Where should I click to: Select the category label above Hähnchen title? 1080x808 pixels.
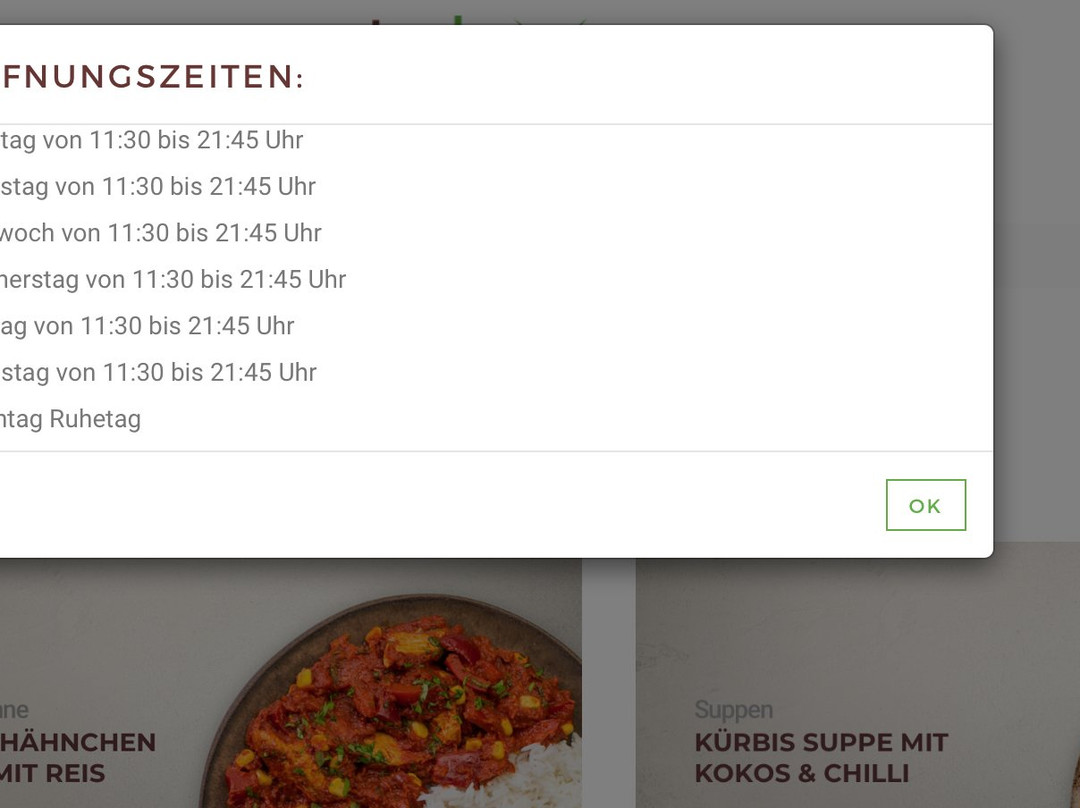coord(14,709)
